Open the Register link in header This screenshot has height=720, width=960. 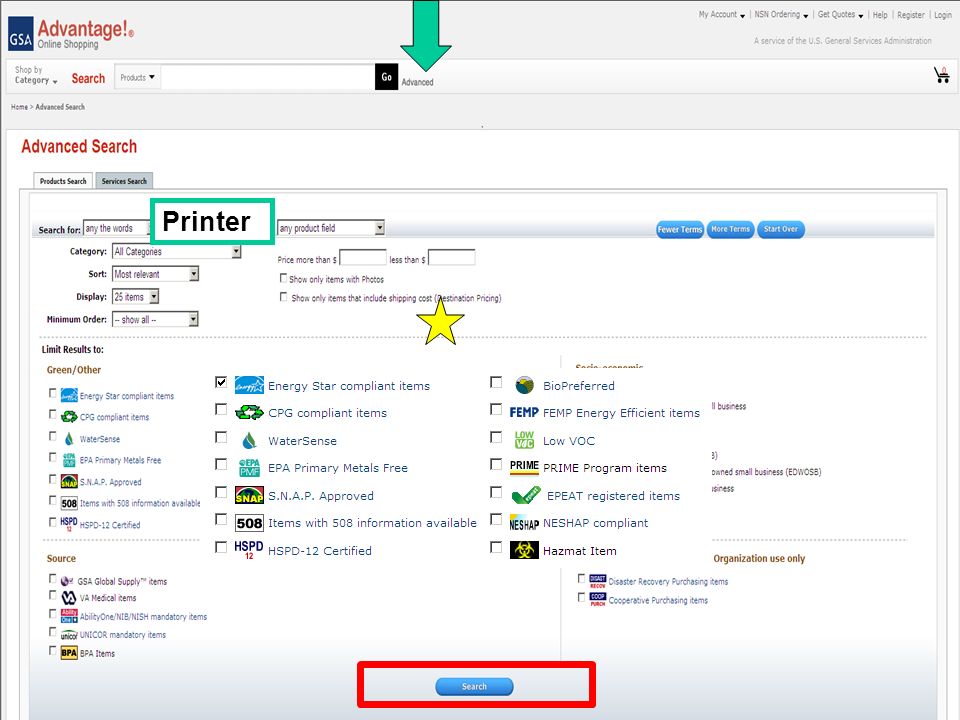(910, 15)
